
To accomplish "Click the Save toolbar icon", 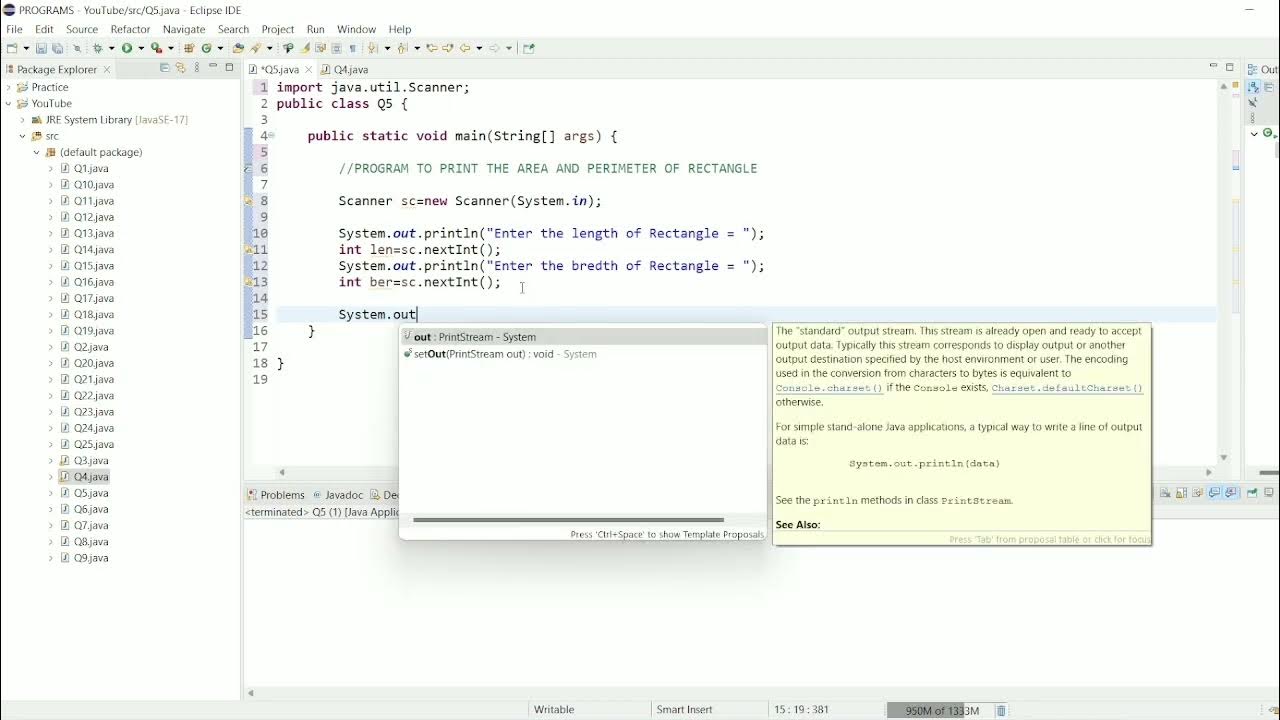I will point(41,48).
